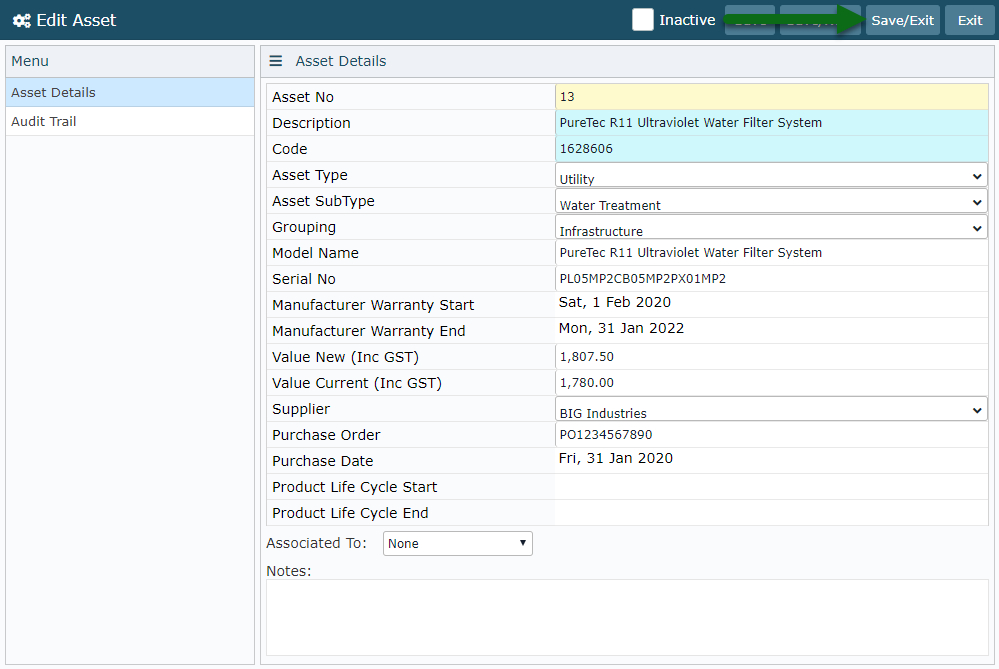Open the Audit Trail menu item
This screenshot has width=999, height=669.
click(130, 121)
